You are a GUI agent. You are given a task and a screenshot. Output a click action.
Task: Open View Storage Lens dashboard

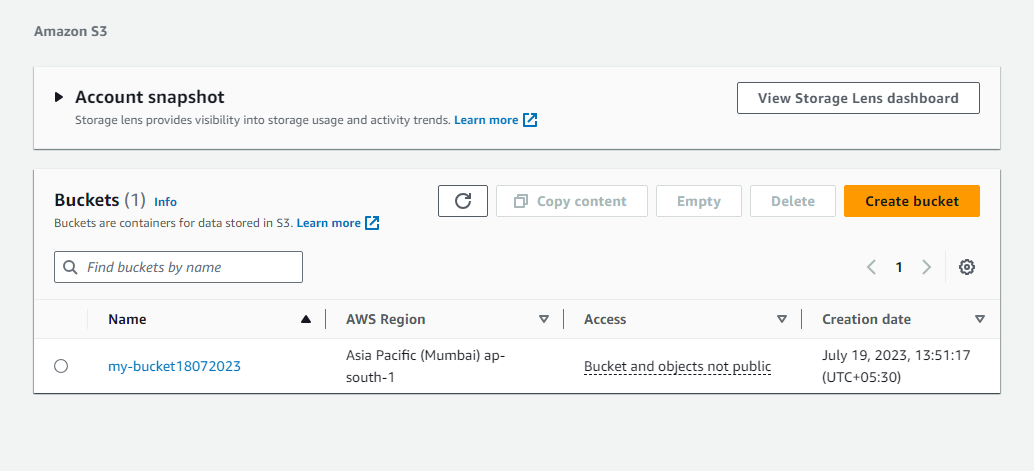858,98
